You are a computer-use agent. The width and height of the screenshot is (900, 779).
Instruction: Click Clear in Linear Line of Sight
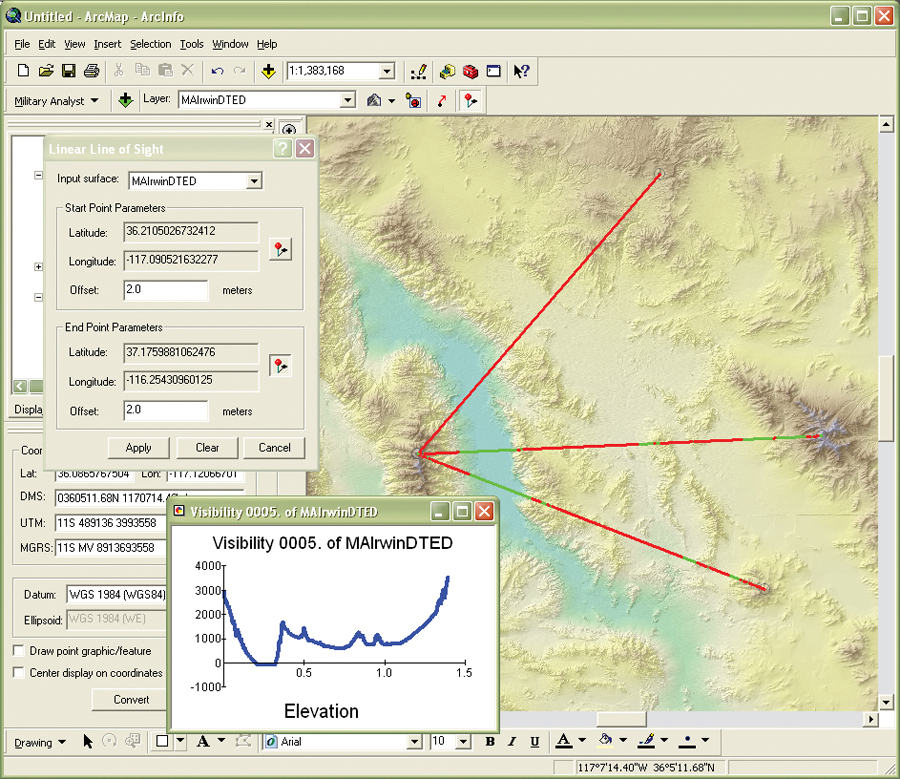pyautogui.click(x=207, y=448)
